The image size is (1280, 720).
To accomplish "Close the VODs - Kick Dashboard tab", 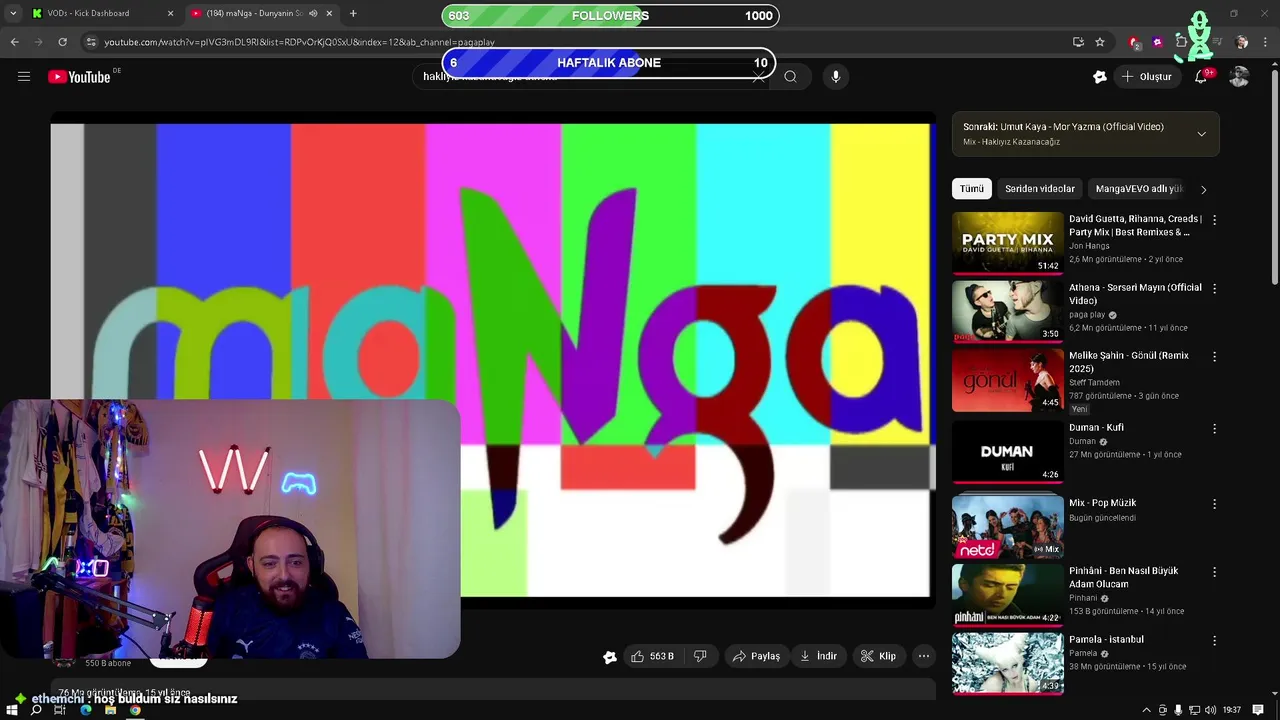I will point(170,13).
